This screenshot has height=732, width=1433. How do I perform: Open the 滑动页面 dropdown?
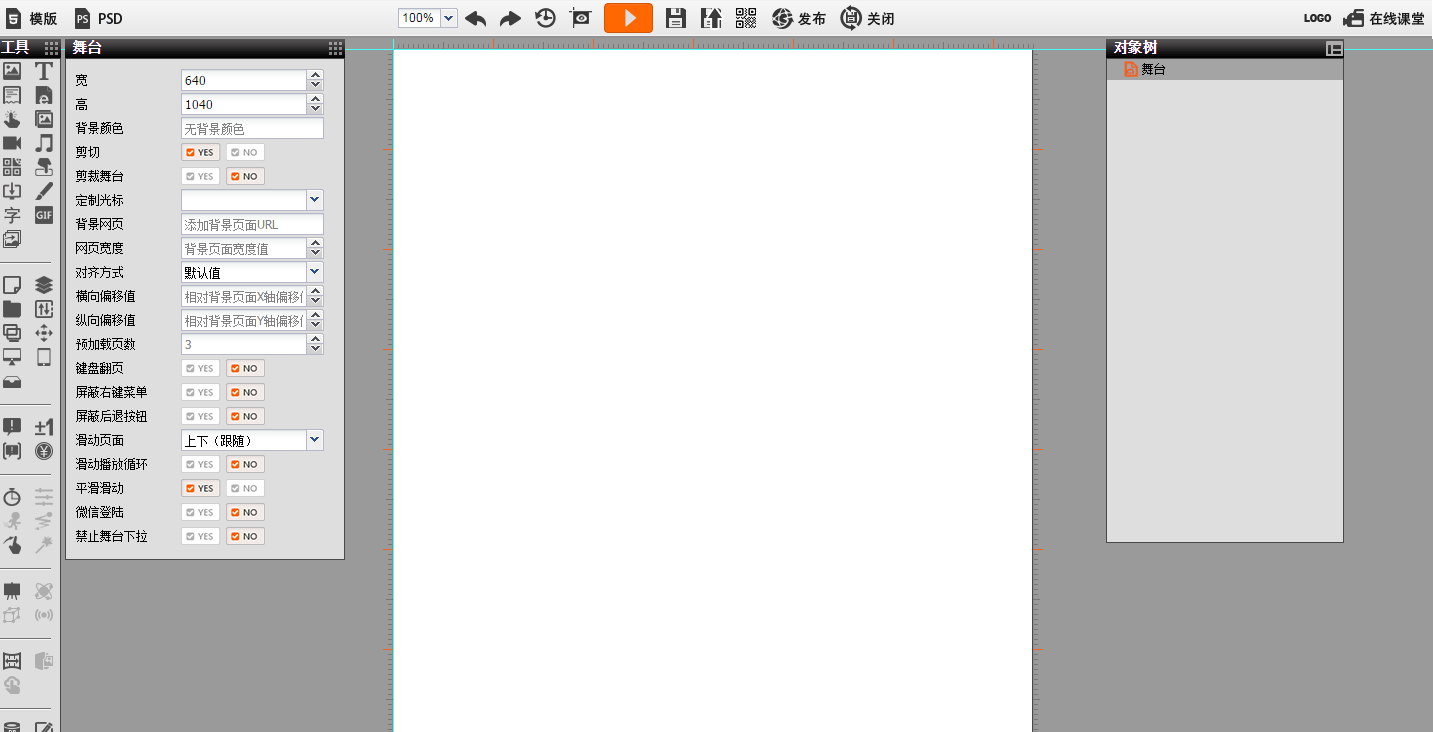tap(315, 440)
